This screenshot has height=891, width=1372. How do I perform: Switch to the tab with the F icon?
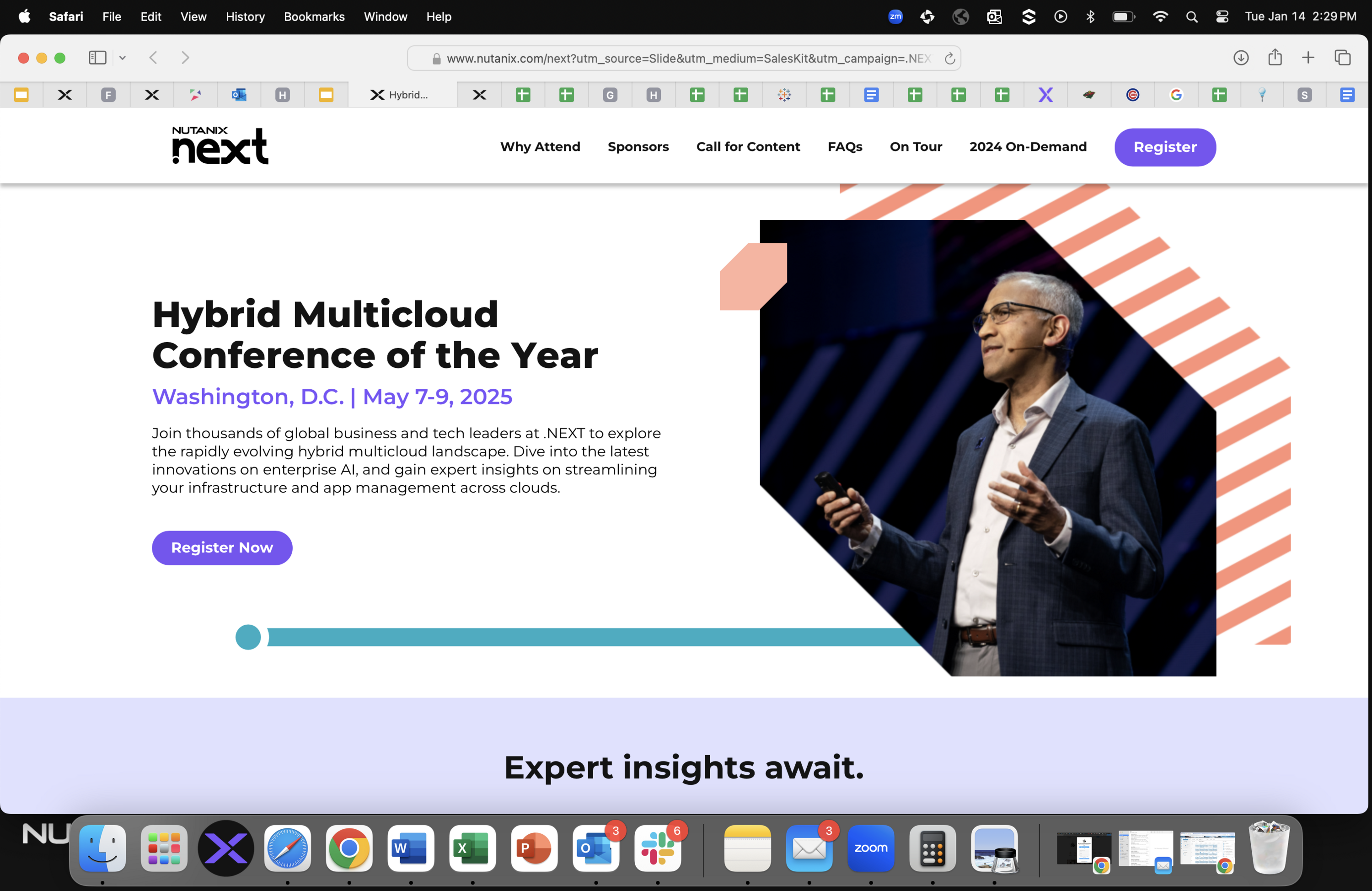[108, 95]
